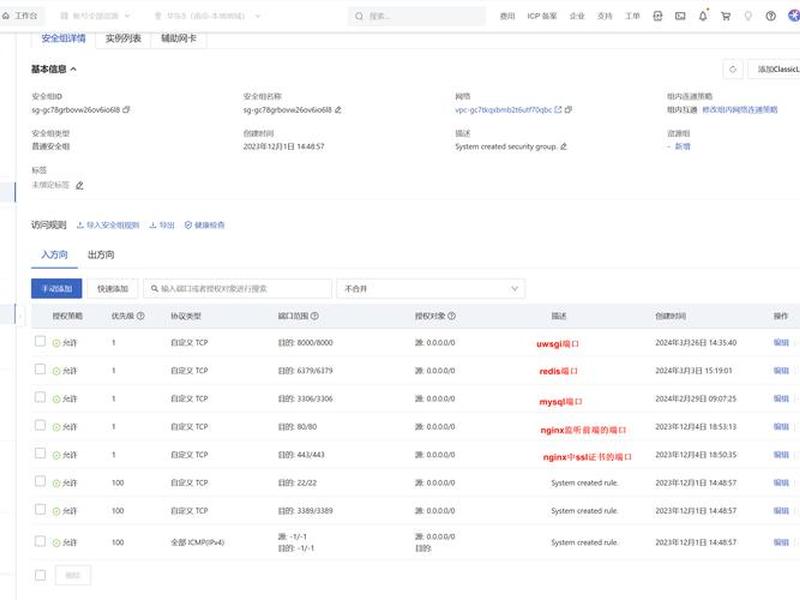Select the 入方向 inbound tab
The height and width of the screenshot is (600, 800).
tap(54, 255)
